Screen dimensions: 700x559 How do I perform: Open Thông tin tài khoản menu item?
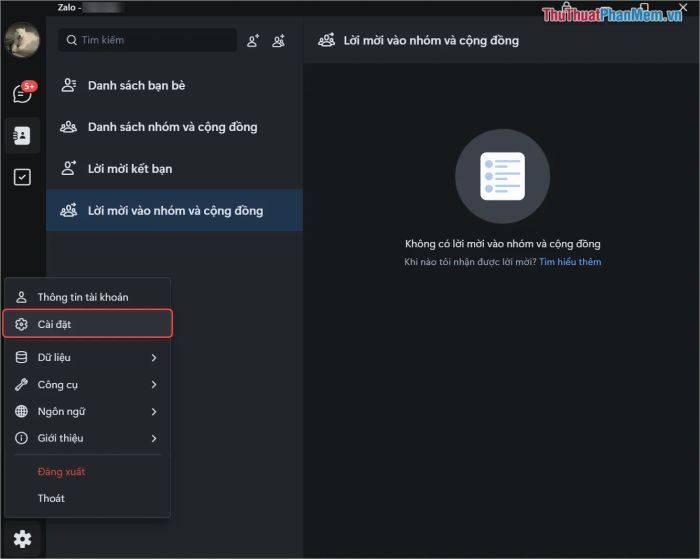click(x=88, y=297)
